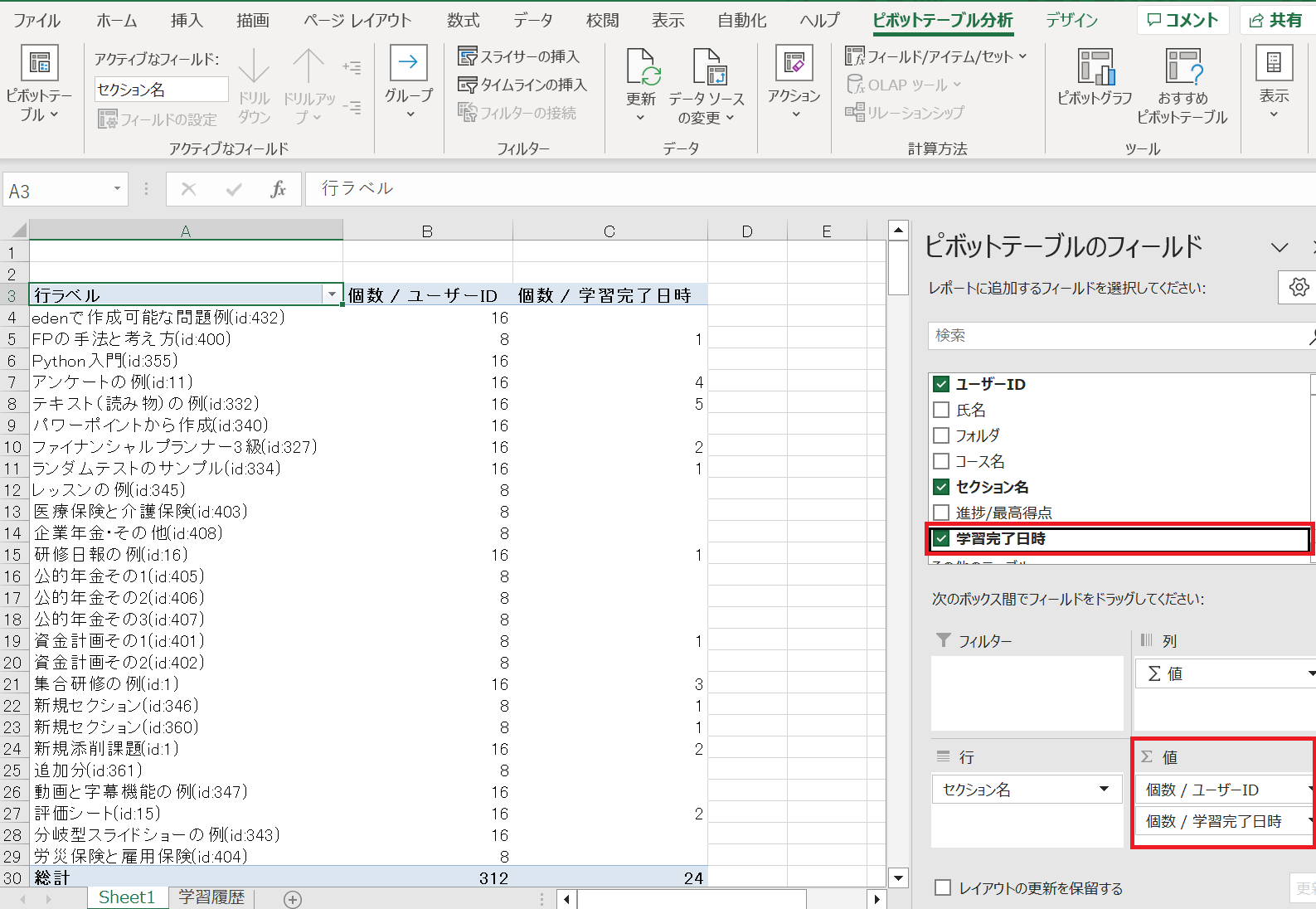
Task: Open おすすめピボットテーブル
Action: coord(1182,85)
